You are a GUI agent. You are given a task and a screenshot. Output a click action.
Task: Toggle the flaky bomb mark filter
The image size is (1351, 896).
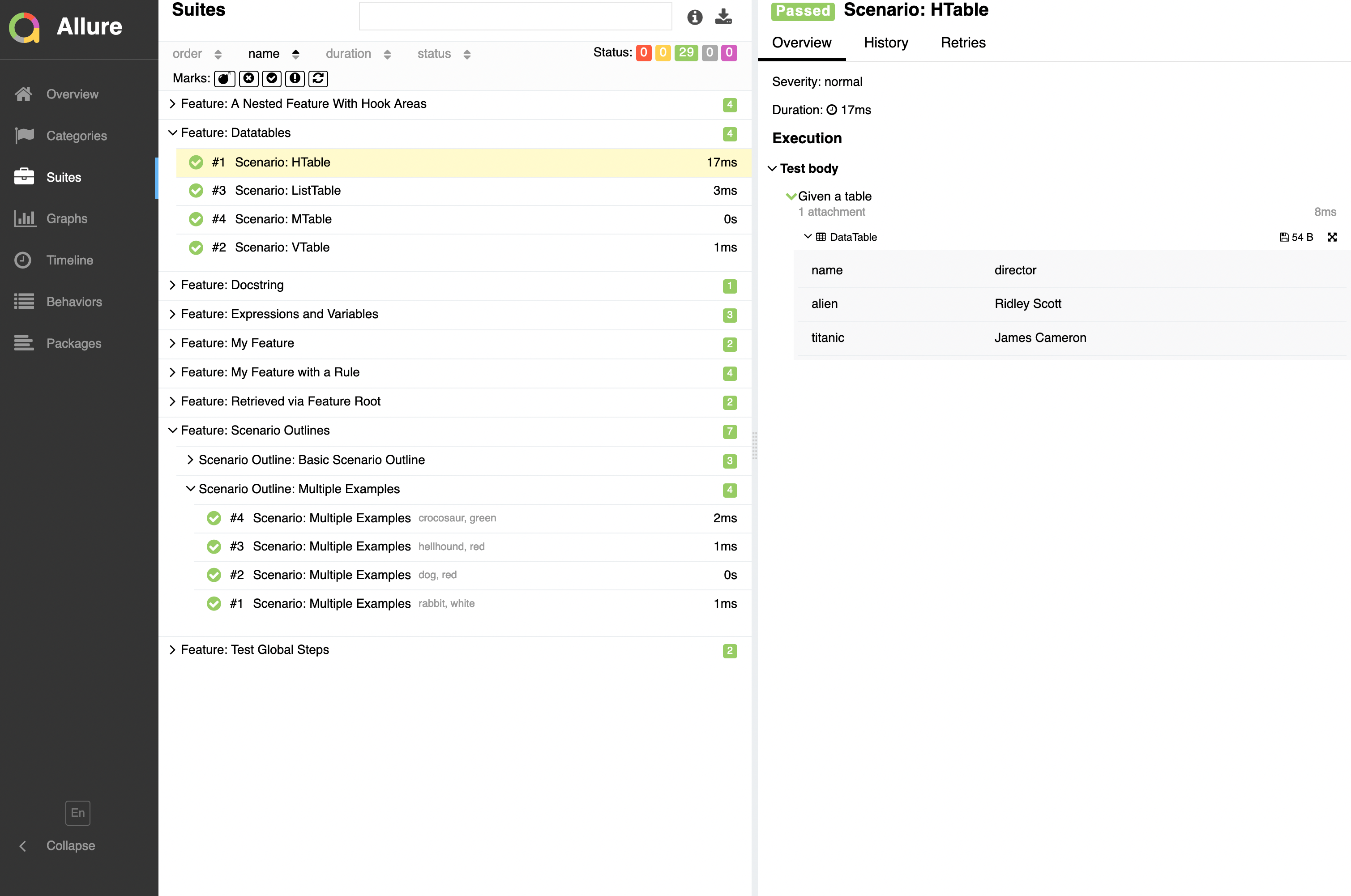coord(225,78)
